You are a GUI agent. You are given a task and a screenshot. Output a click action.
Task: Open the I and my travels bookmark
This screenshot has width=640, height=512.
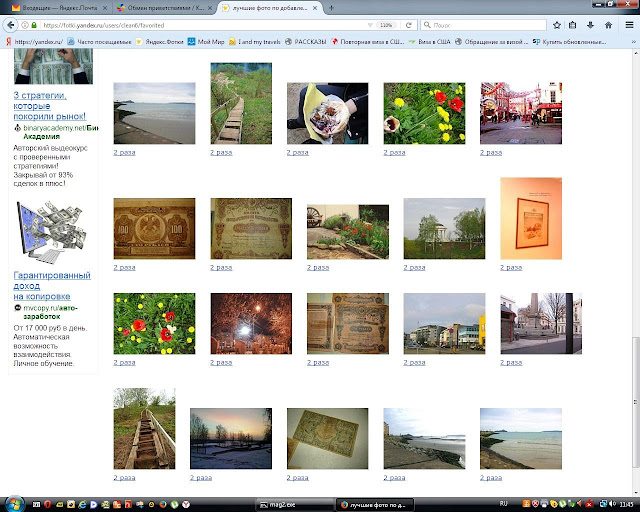pyautogui.click(x=255, y=42)
